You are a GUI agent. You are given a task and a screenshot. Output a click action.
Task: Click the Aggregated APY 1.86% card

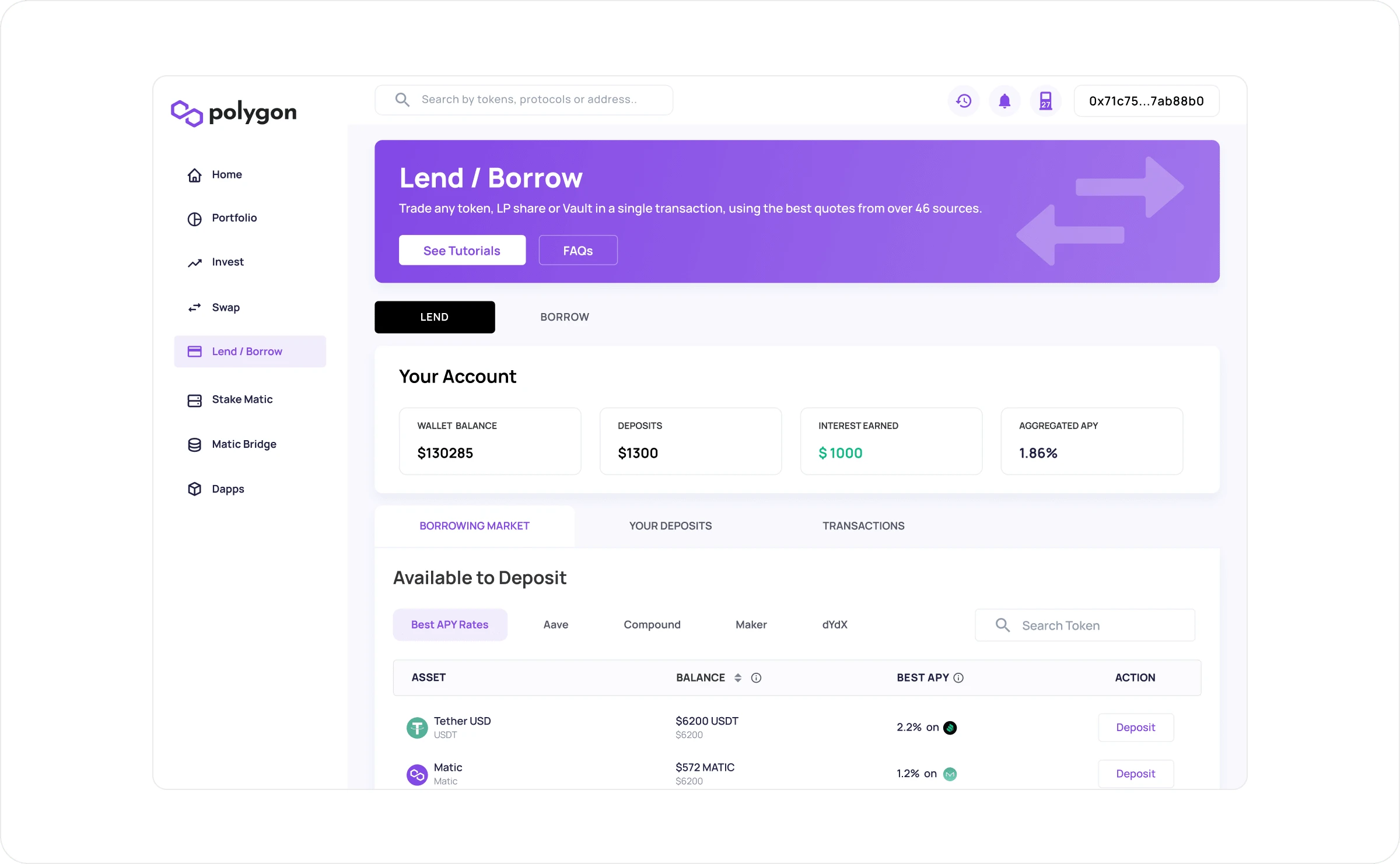1092,441
